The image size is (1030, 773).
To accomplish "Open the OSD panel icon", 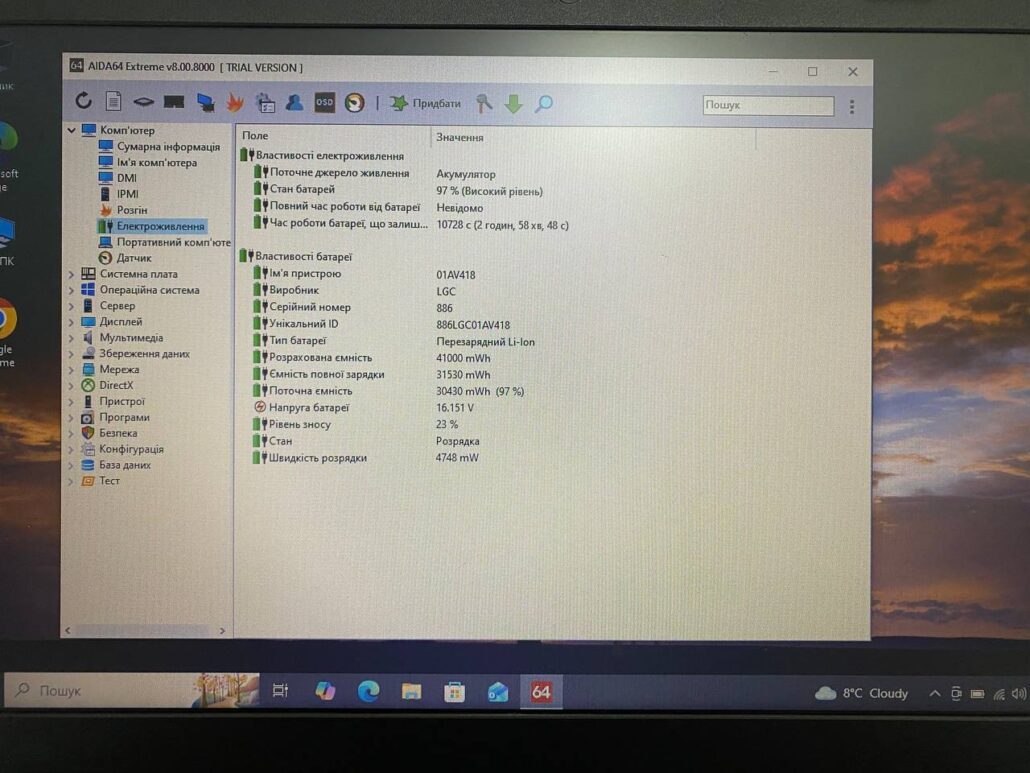I will (324, 102).
